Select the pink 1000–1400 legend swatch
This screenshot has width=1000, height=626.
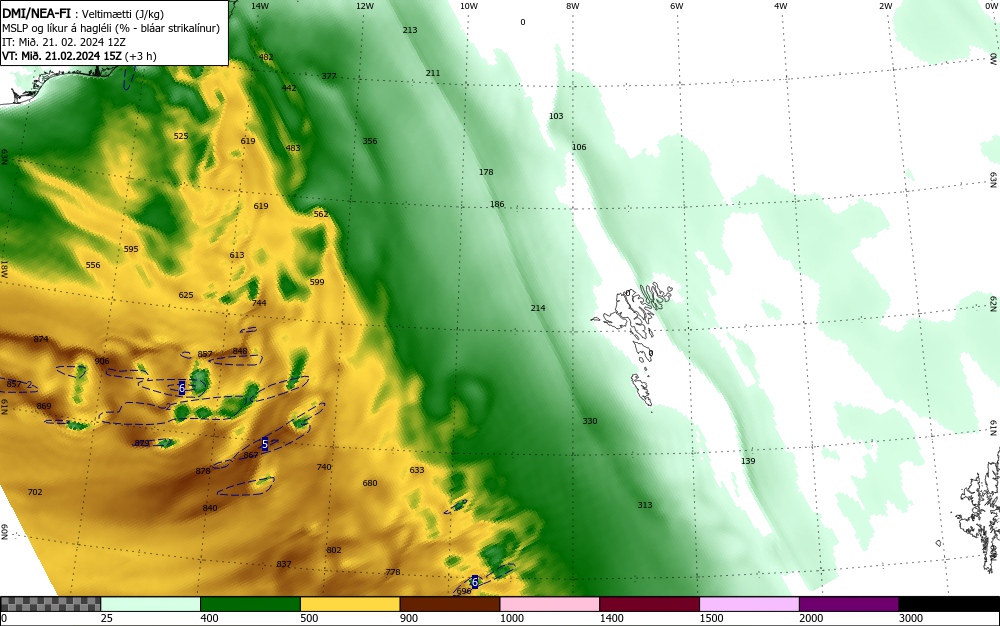pos(550,604)
